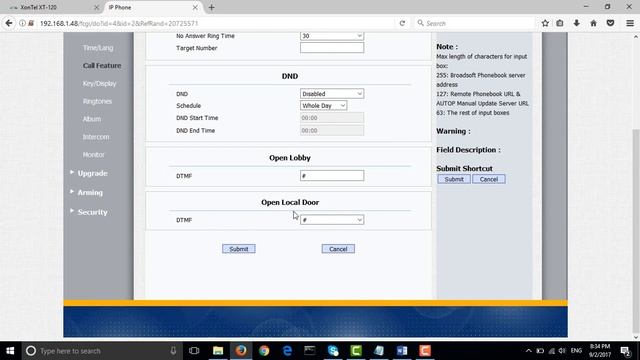Screen dimensions: 640x360
Task: Click the browser address bar URL
Action: (x=119, y=23)
